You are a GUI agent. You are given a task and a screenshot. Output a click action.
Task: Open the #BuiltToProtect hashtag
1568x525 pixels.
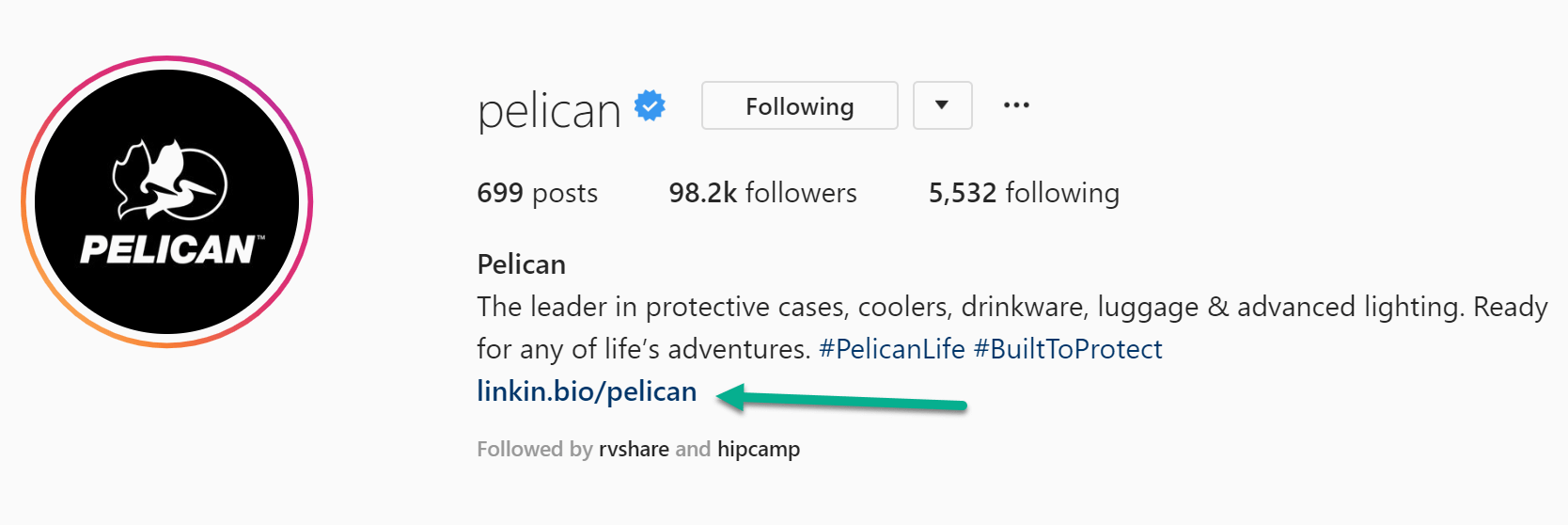pos(1068,349)
